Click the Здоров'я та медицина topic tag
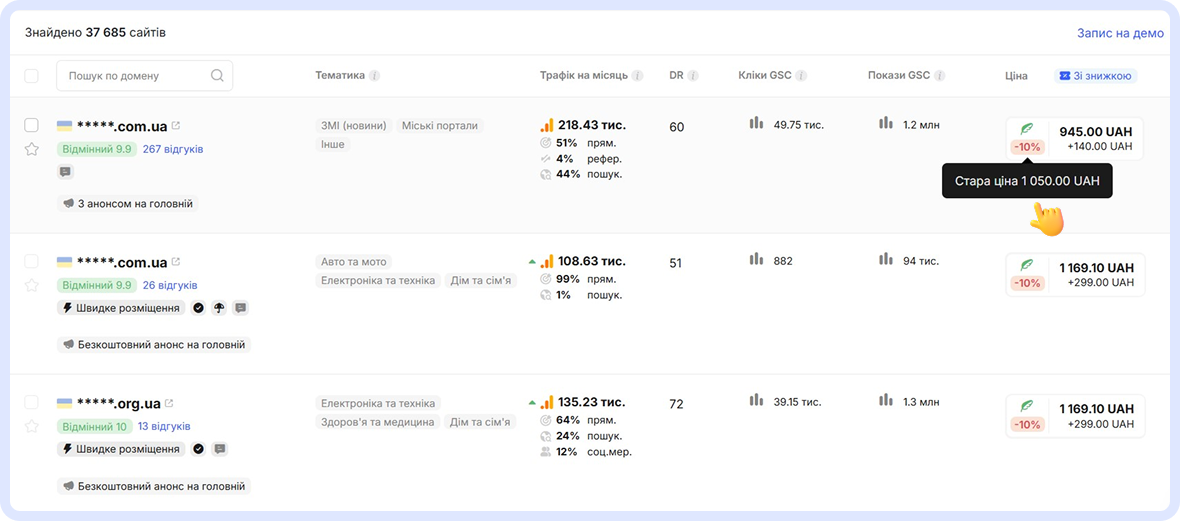 377,422
